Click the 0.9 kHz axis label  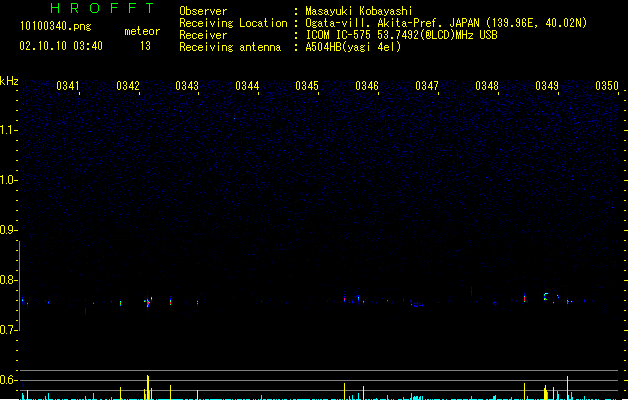click(8, 230)
